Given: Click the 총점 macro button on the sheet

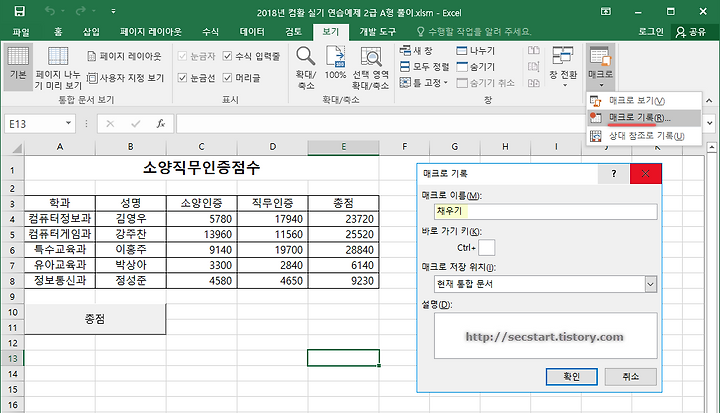Looking at the screenshot, I should coord(95,319).
